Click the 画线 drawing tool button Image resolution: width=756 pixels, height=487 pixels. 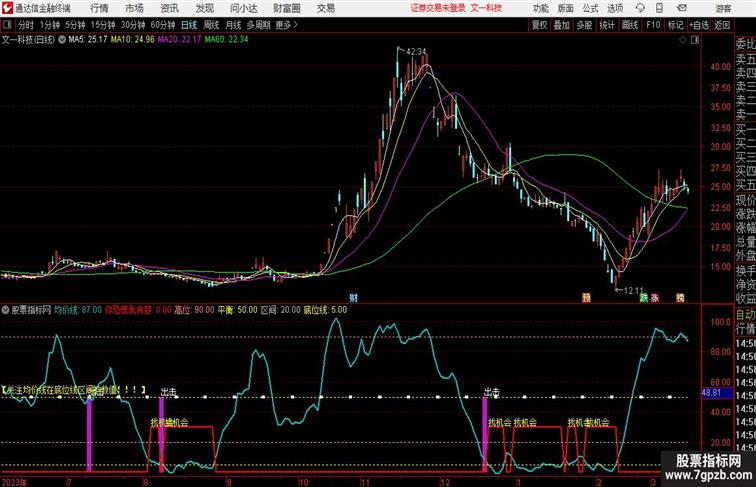pos(630,25)
